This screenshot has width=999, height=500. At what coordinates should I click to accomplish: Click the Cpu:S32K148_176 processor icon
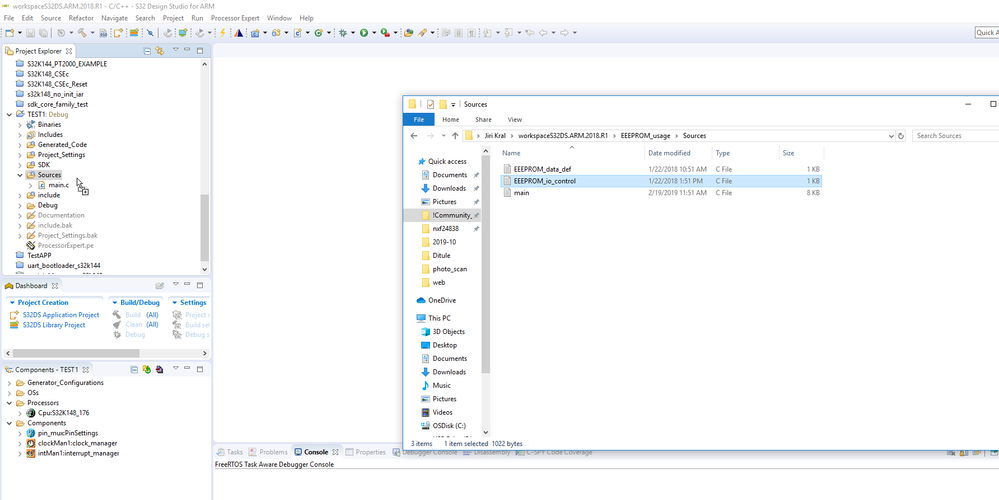click(x=31, y=413)
